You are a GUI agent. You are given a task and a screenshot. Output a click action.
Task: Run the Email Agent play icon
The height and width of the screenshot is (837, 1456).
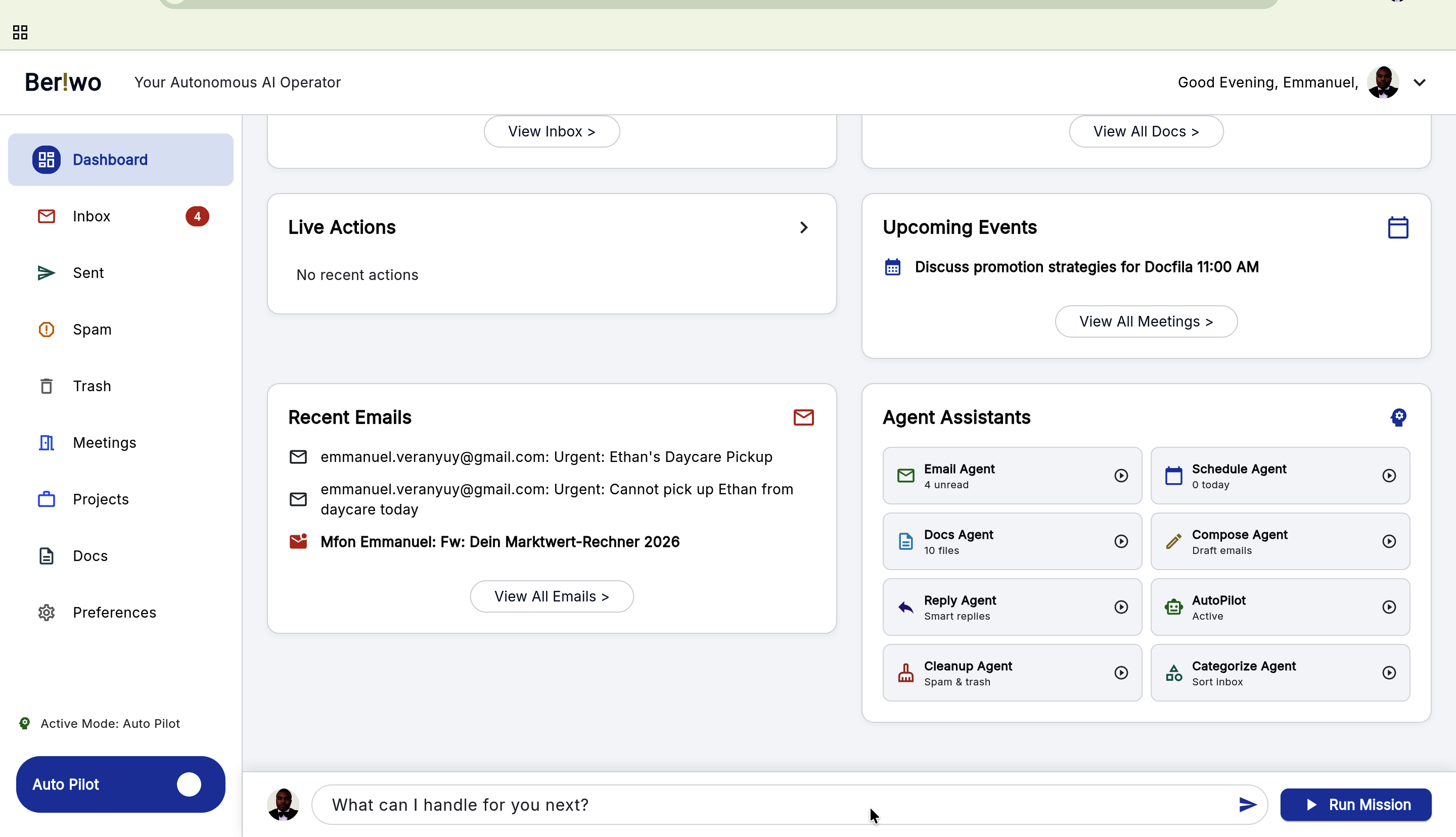click(x=1120, y=476)
